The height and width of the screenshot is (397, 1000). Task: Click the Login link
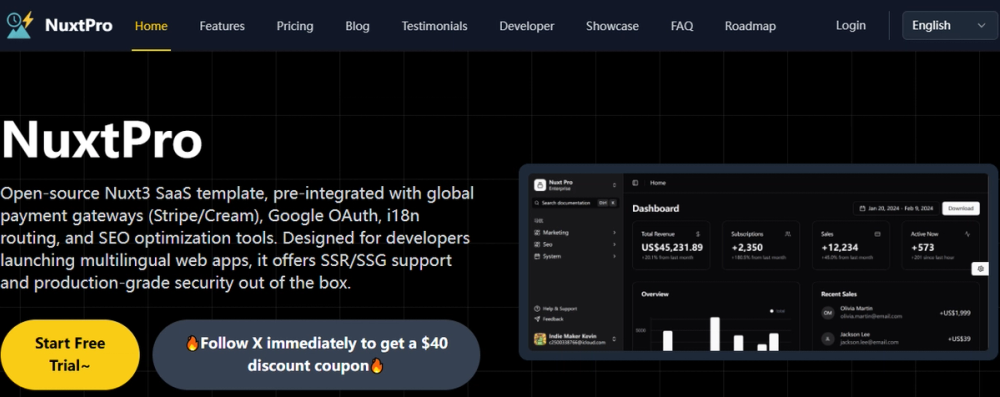[x=851, y=26]
